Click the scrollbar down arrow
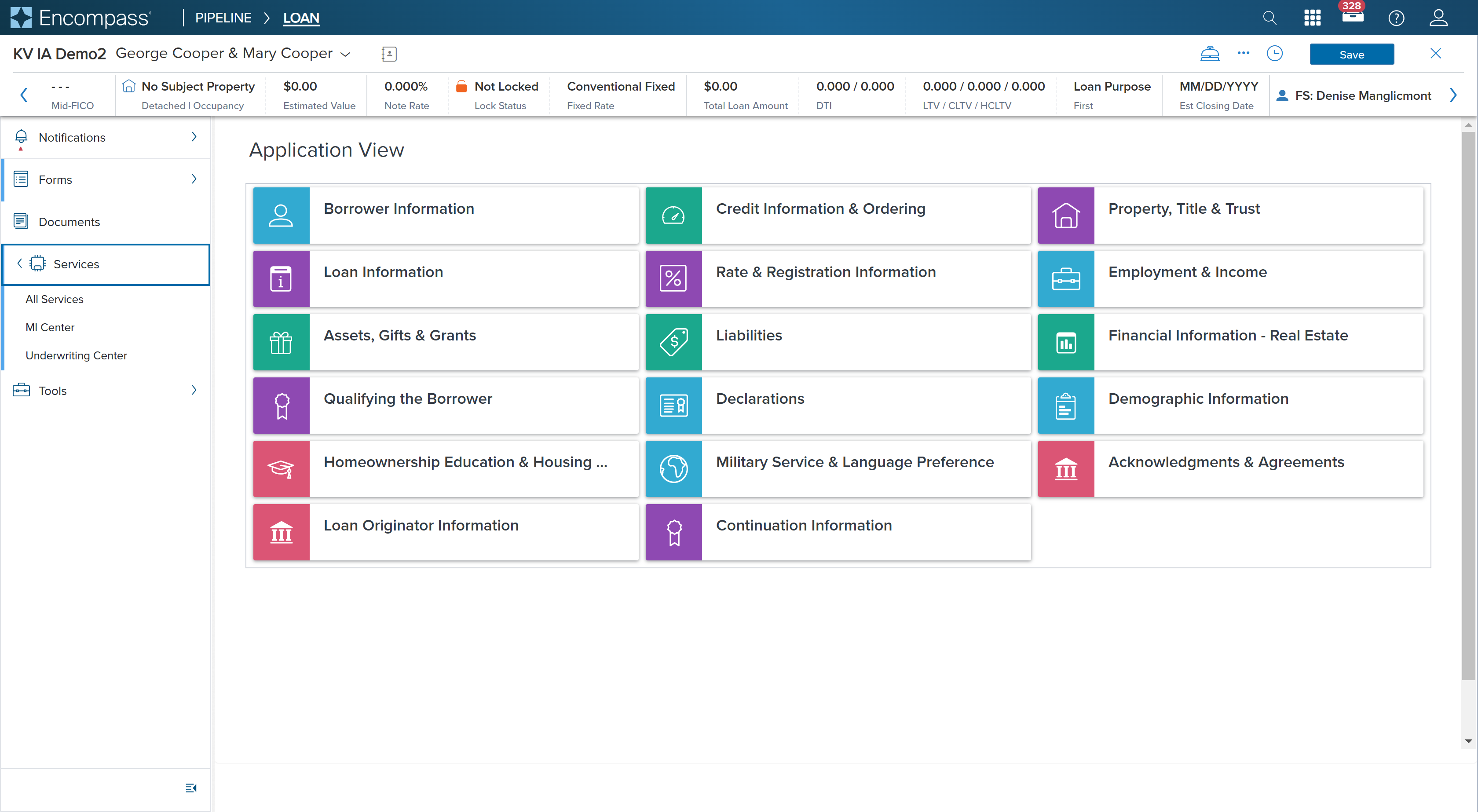 click(1468, 741)
